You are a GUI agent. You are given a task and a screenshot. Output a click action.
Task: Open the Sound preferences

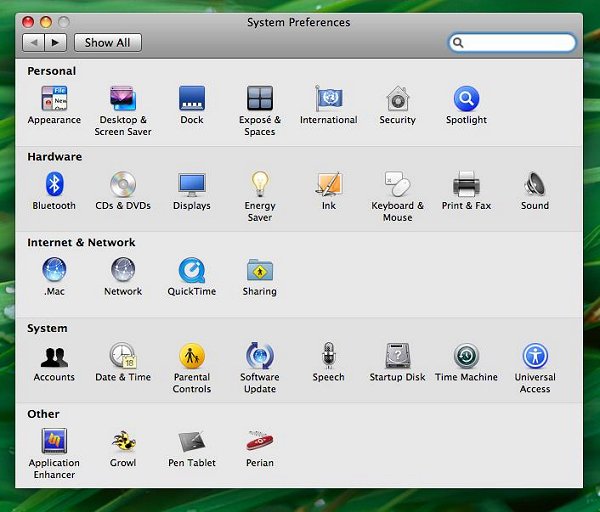point(534,185)
